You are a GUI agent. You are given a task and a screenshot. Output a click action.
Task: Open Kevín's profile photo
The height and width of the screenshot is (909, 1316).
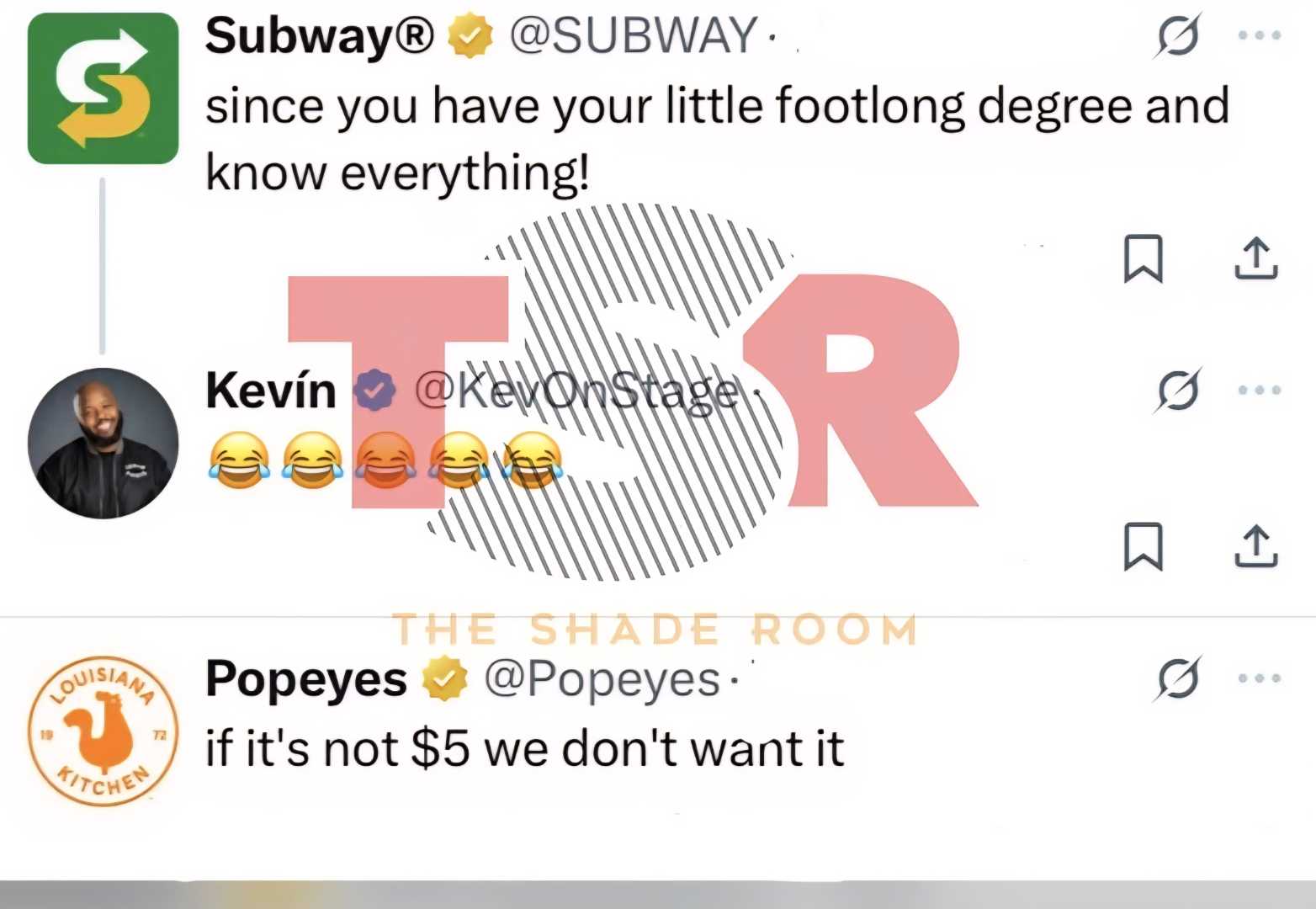pos(103,444)
